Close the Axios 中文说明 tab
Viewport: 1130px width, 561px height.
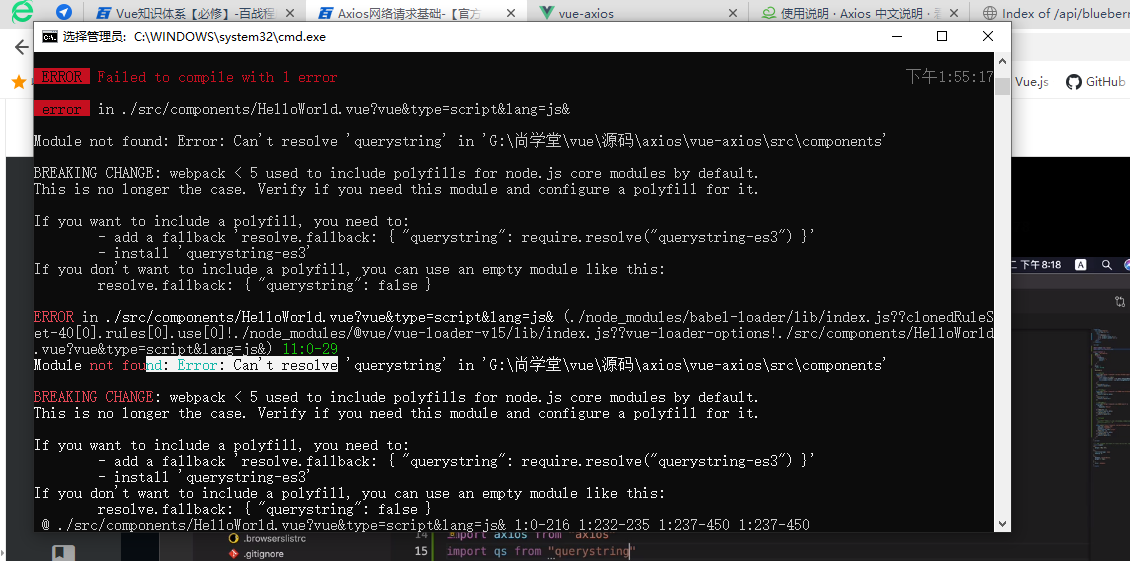pyautogui.click(x=953, y=13)
